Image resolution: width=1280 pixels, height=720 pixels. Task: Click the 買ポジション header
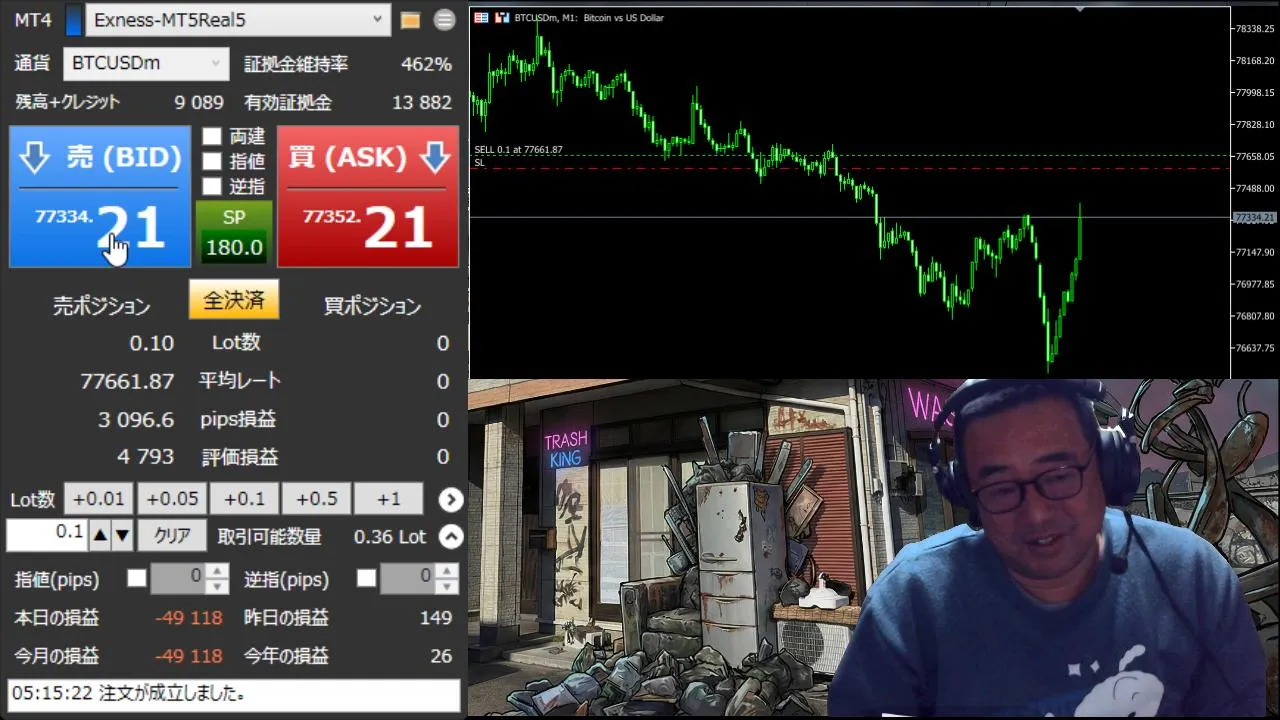click(373, 306)
